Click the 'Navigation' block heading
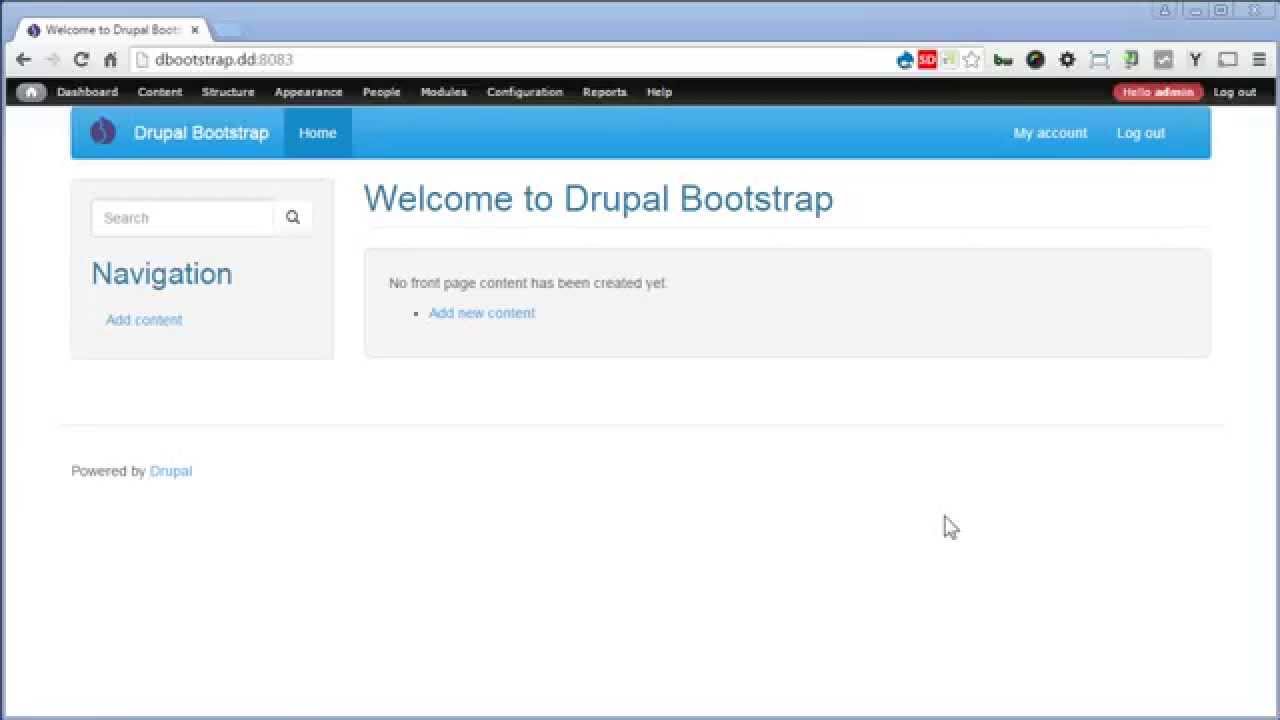Screen dimensions: 1280x720 162,274
